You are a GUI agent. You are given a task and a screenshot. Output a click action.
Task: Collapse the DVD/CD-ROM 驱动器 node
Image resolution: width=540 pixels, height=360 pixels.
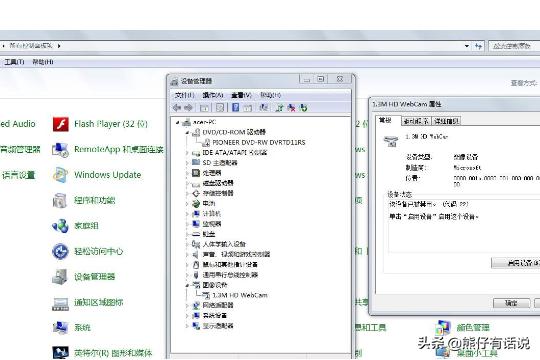click(187, 132)
